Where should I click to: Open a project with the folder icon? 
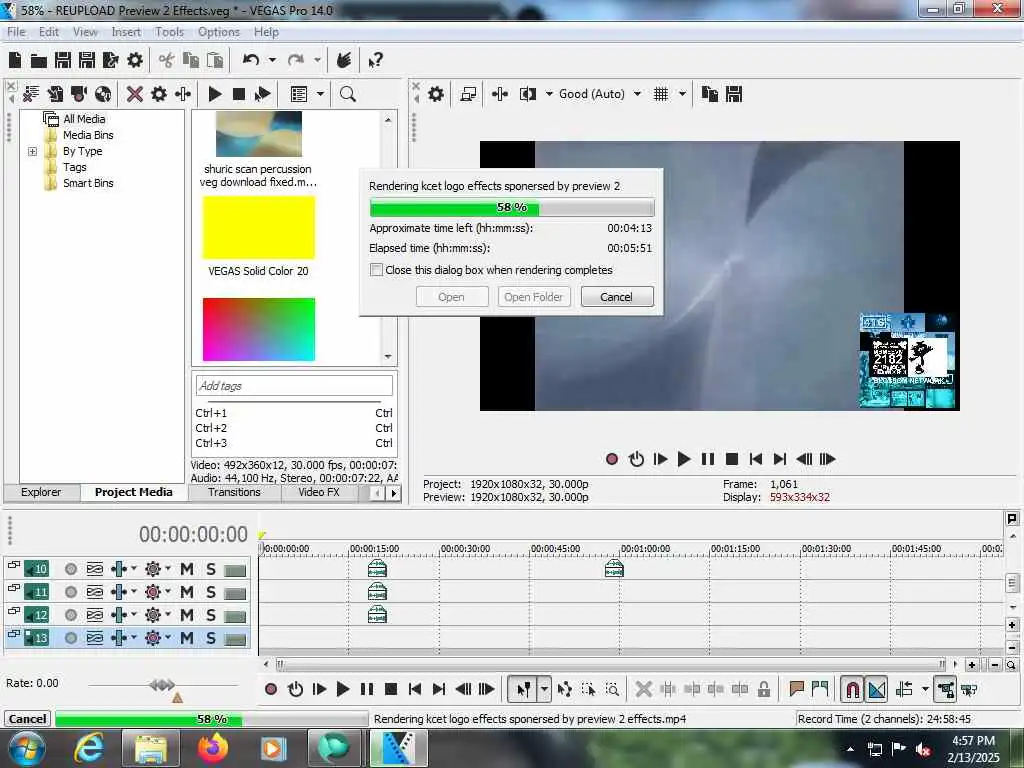click(39, 61)
